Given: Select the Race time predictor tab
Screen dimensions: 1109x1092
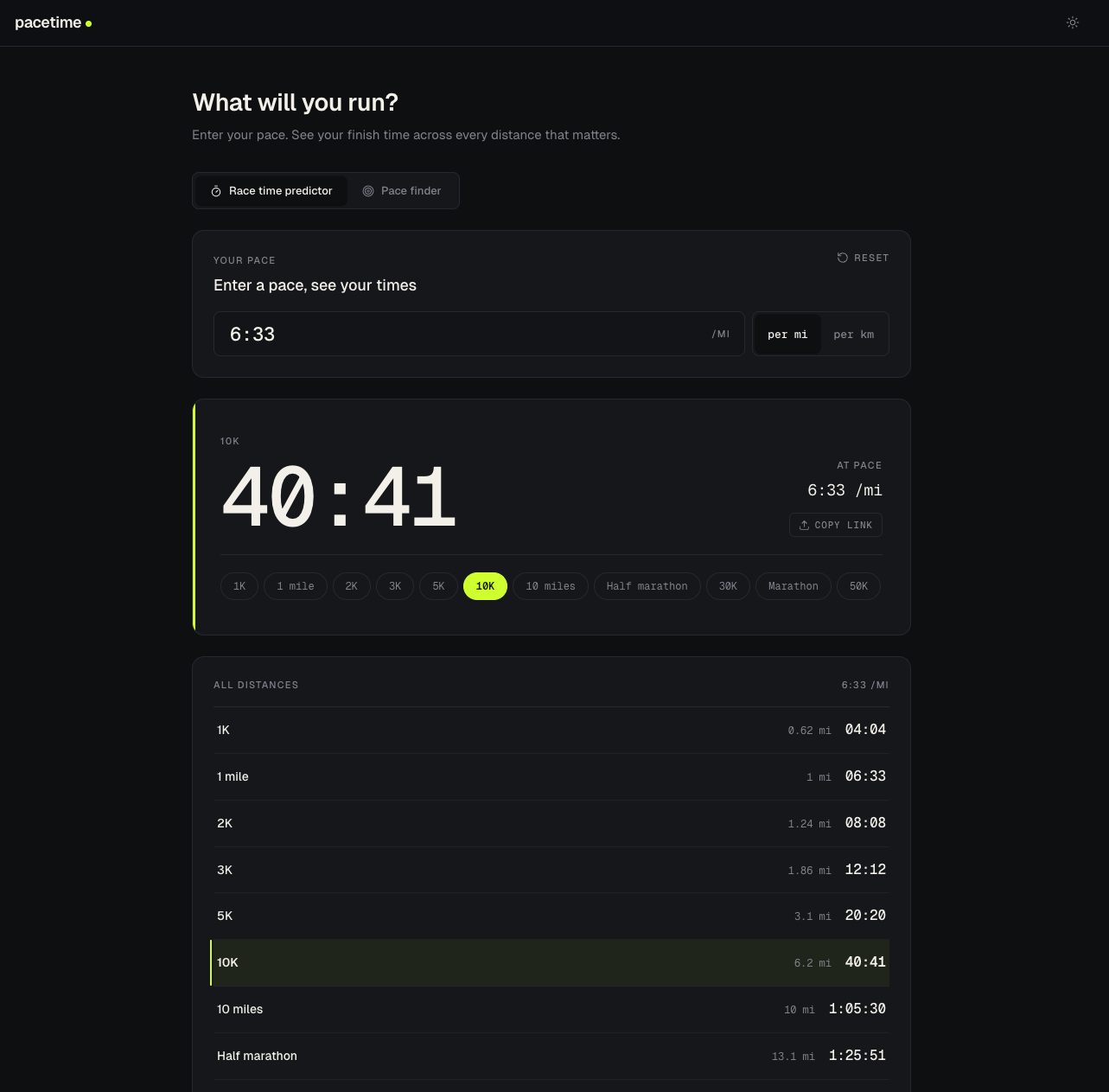Looking at the screenshot, I should (x=271, y=191).
